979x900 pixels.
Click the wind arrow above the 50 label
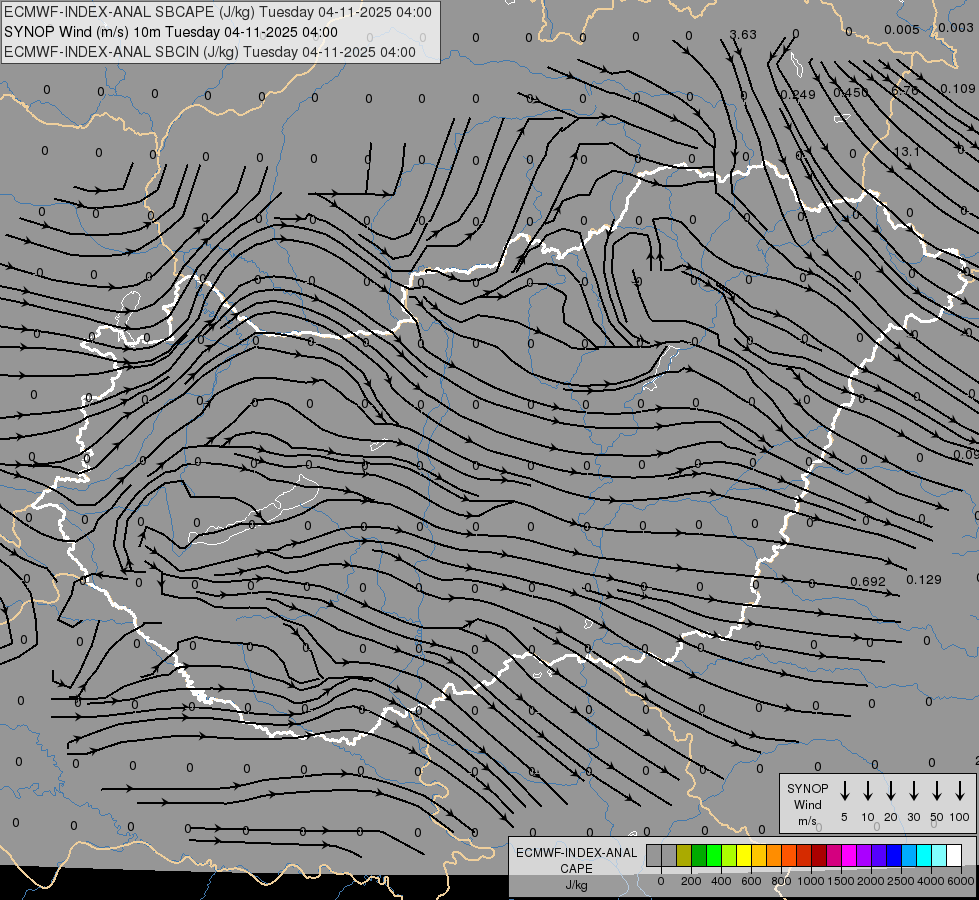(x=937, y=791)
